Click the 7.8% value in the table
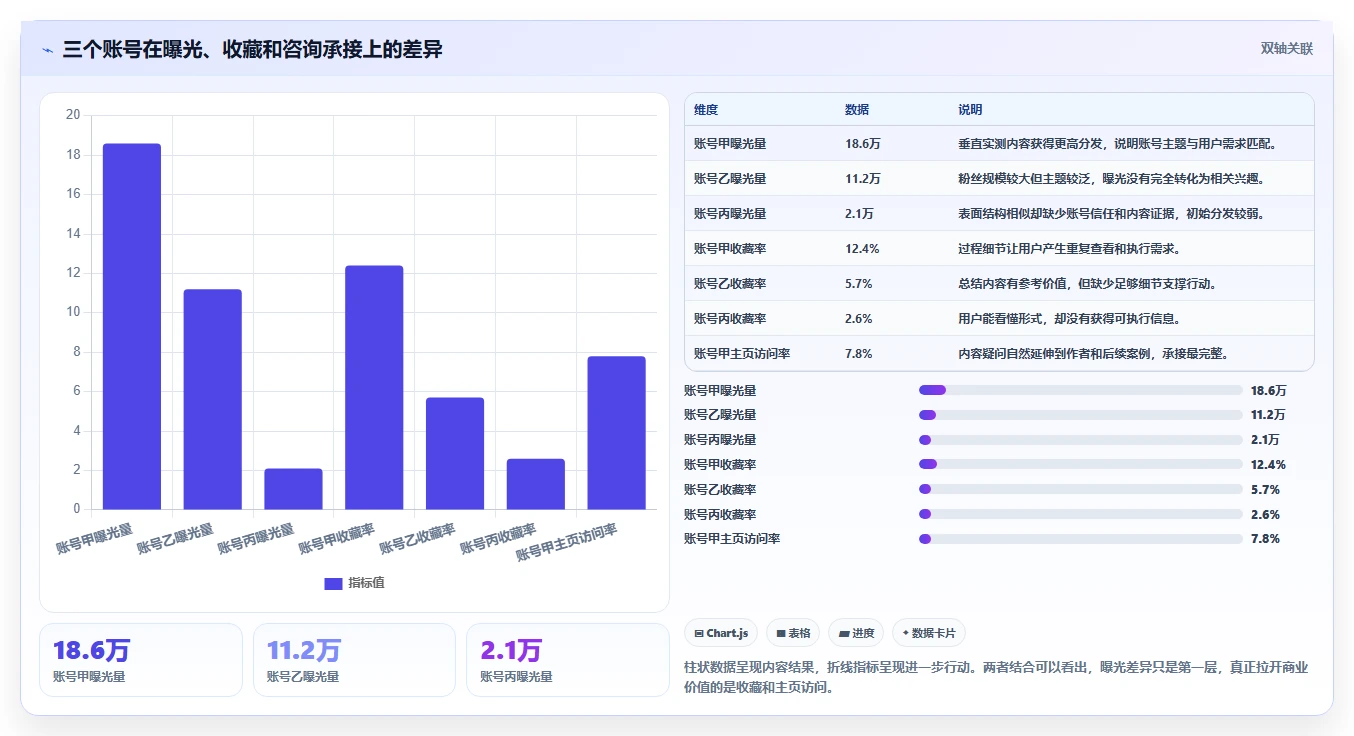Viewport: 1354px width, 736px height. [x=859, y=354]
